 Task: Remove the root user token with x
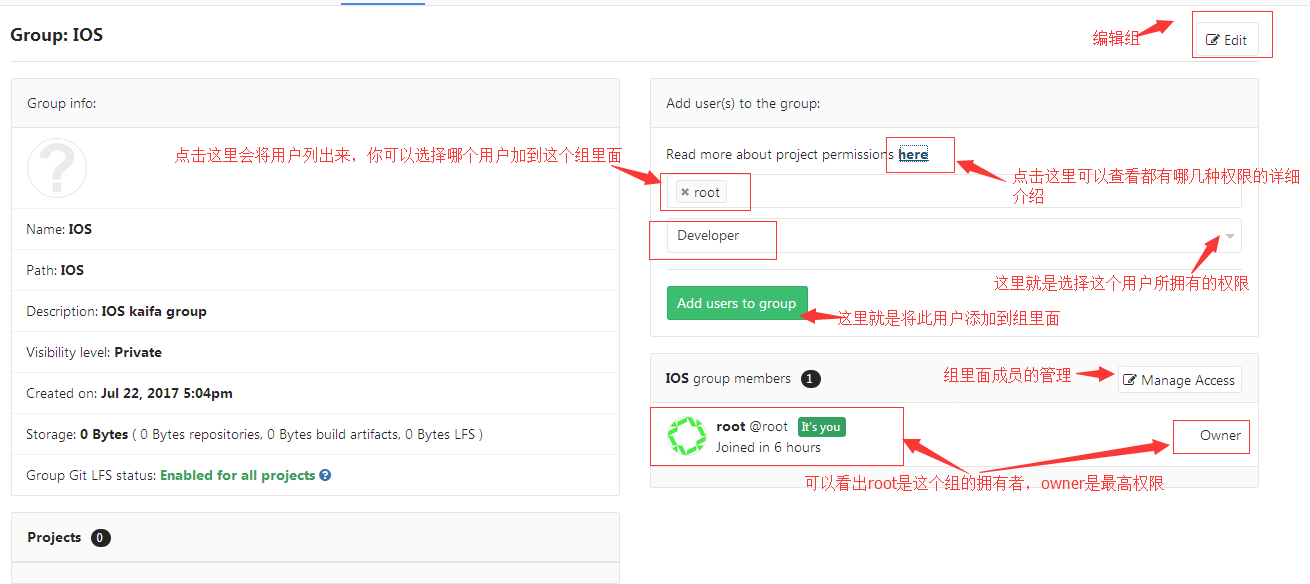684,192
